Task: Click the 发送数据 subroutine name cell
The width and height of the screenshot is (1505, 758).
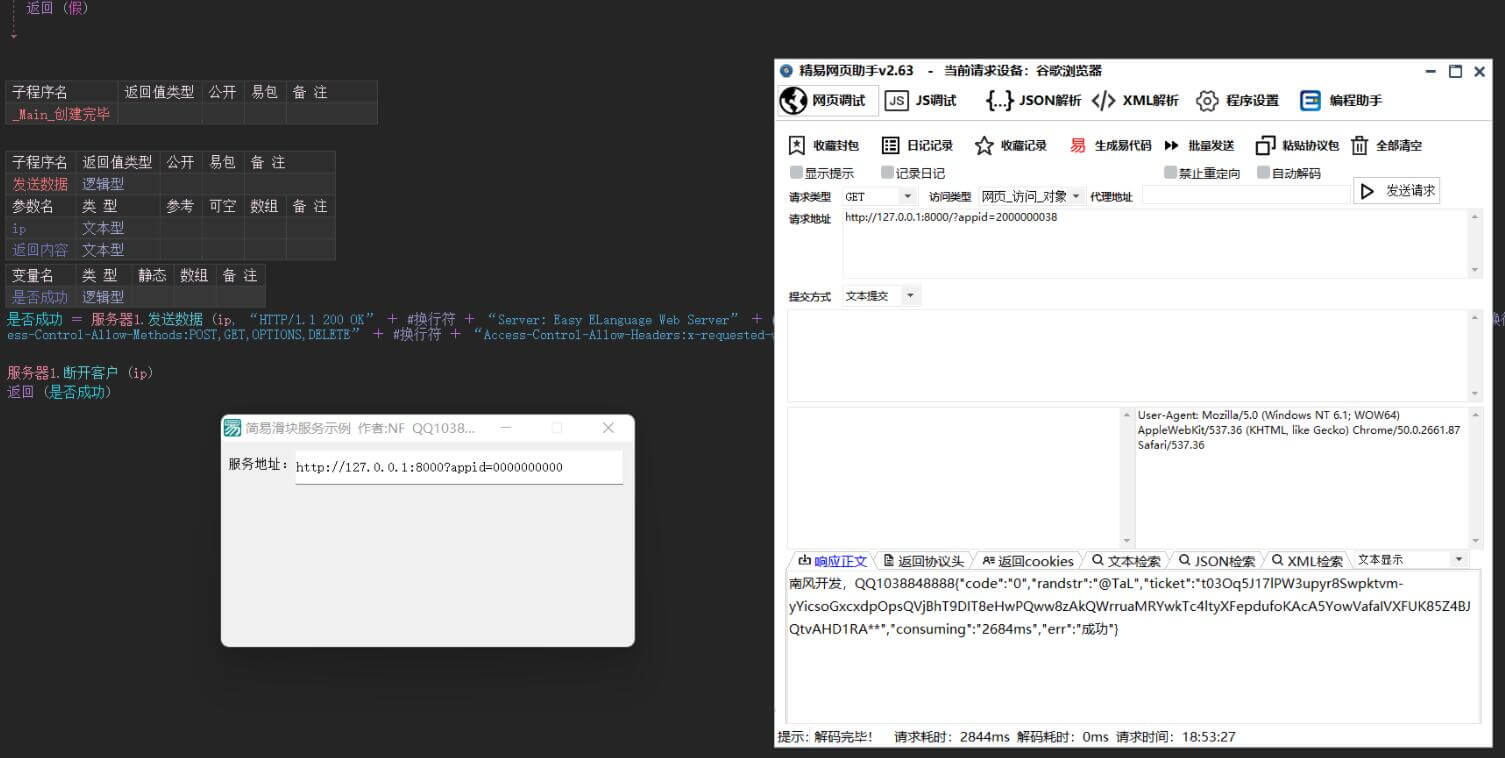Action: click(40, 184)
